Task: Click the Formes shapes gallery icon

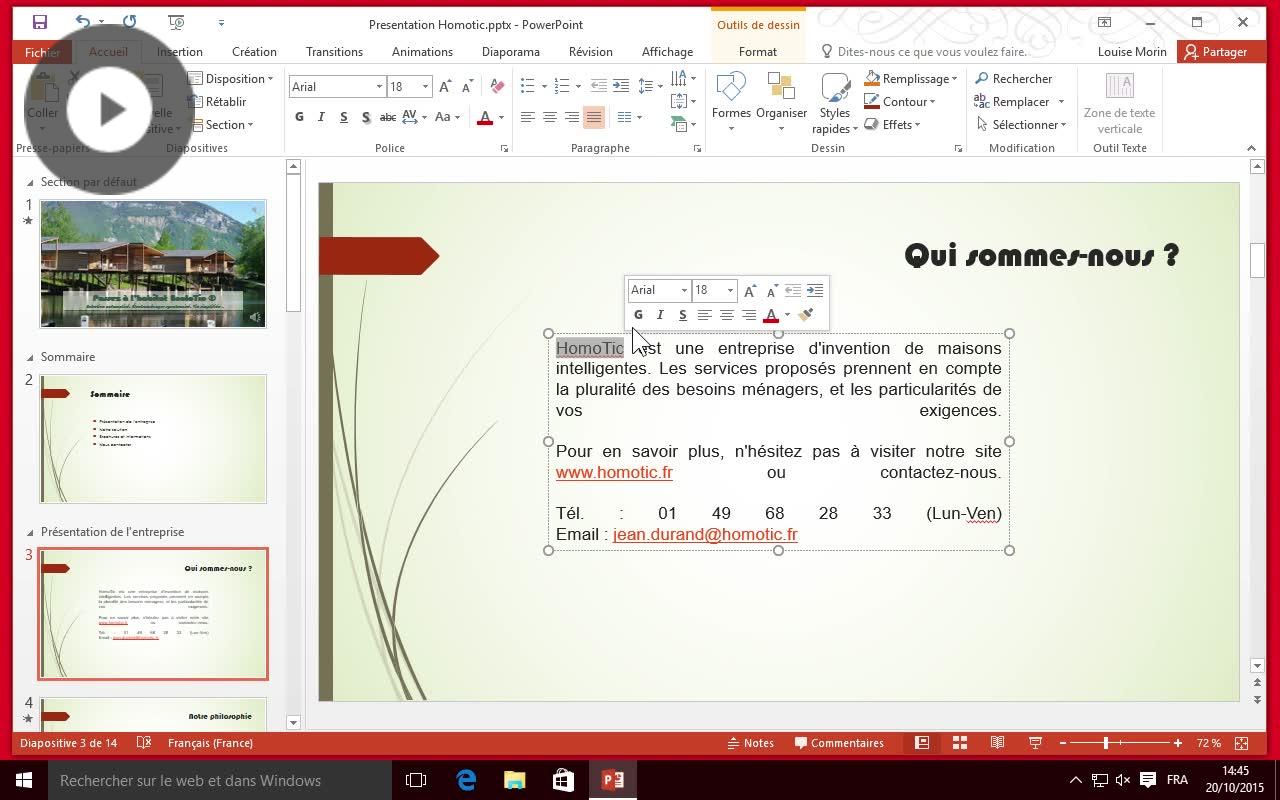Action: click(x=731, y=88)
